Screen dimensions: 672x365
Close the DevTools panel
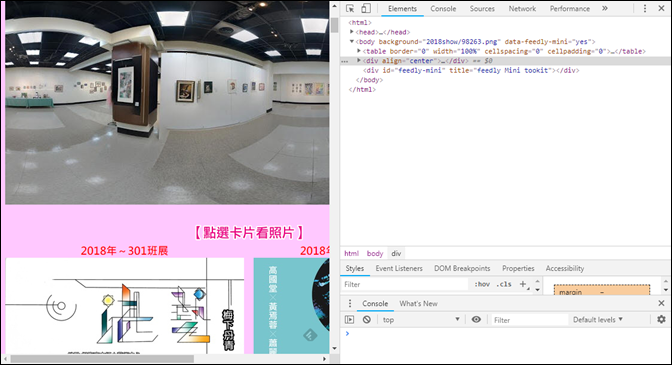coord(661,9)
